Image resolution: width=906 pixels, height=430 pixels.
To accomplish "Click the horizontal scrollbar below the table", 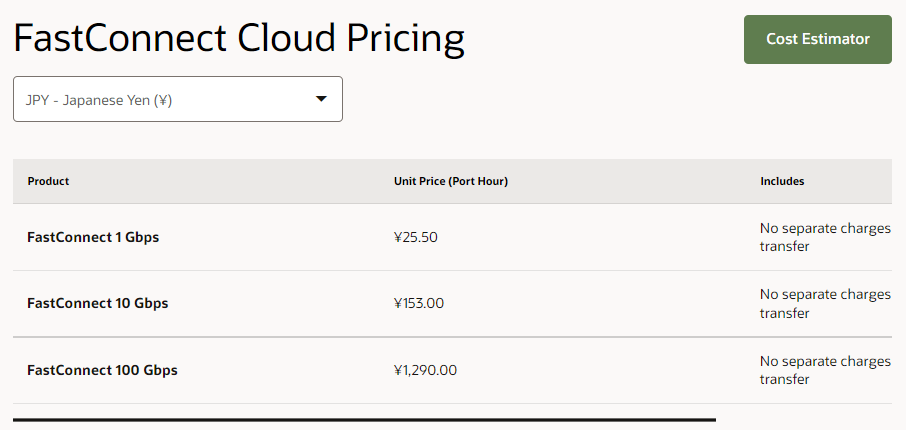I will [x=364, y=420].
